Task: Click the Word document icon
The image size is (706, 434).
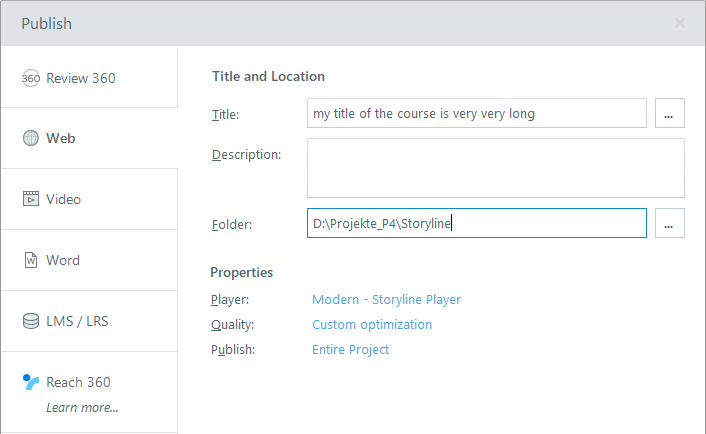Action: coord(30,260)
